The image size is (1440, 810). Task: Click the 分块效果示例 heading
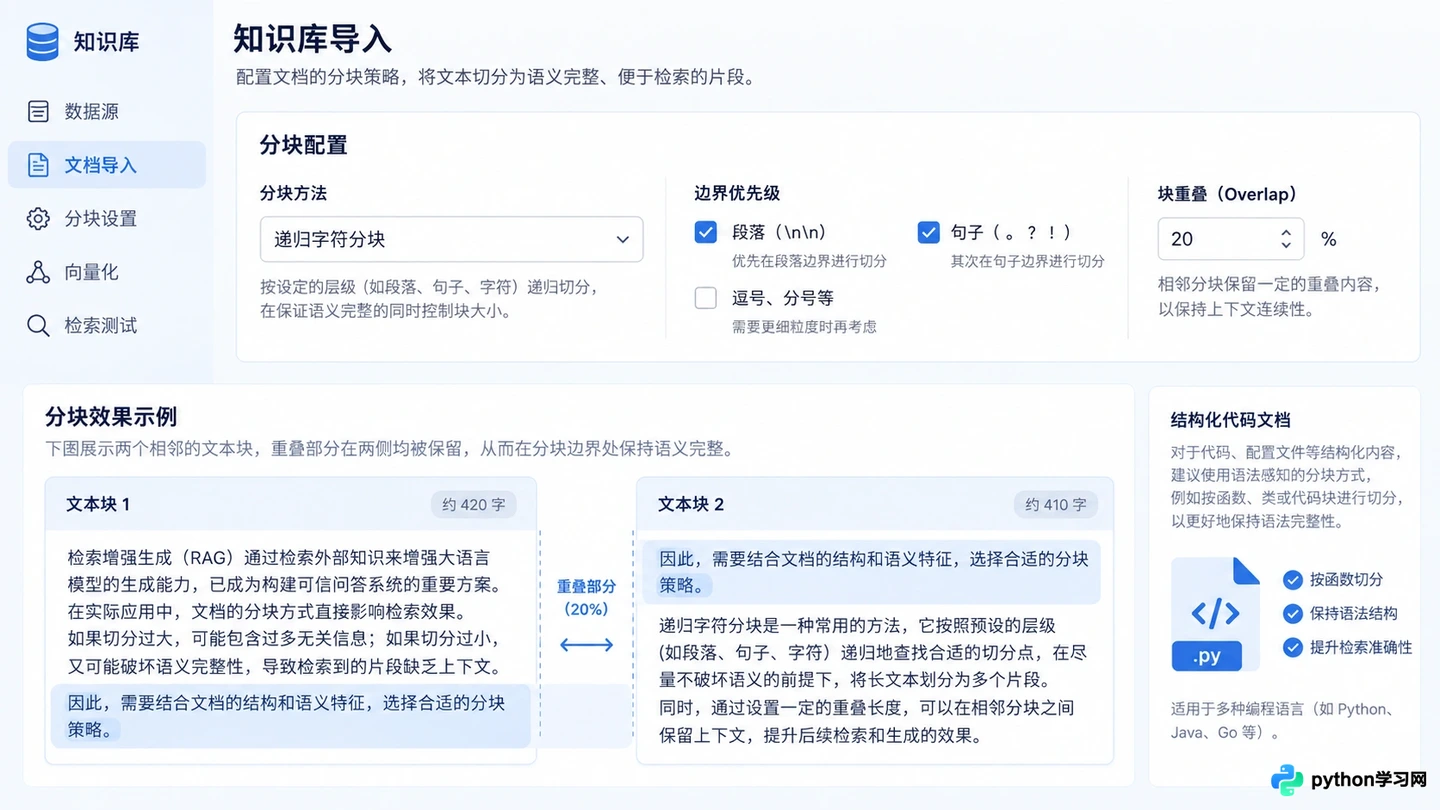point(111,416)
